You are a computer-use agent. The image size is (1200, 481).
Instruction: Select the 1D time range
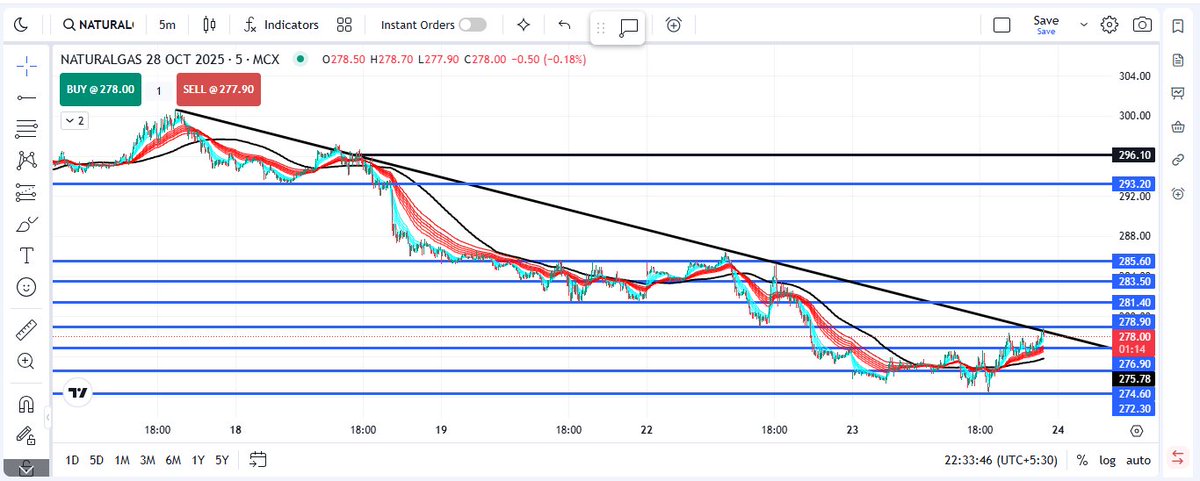72,460
